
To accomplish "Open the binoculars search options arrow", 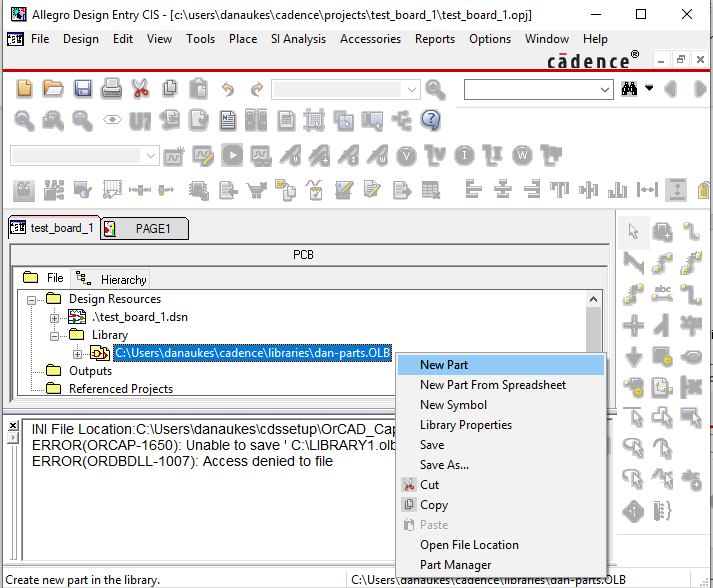I will (649, 88).
